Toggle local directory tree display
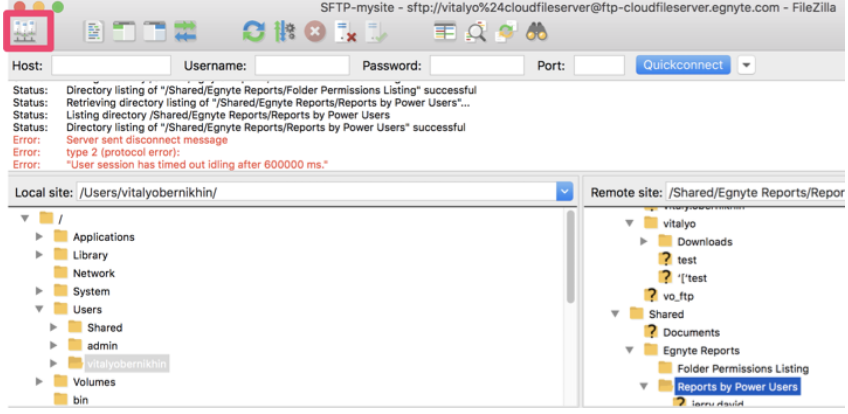Viewport: 848px width, 414px height. [124, 32]
